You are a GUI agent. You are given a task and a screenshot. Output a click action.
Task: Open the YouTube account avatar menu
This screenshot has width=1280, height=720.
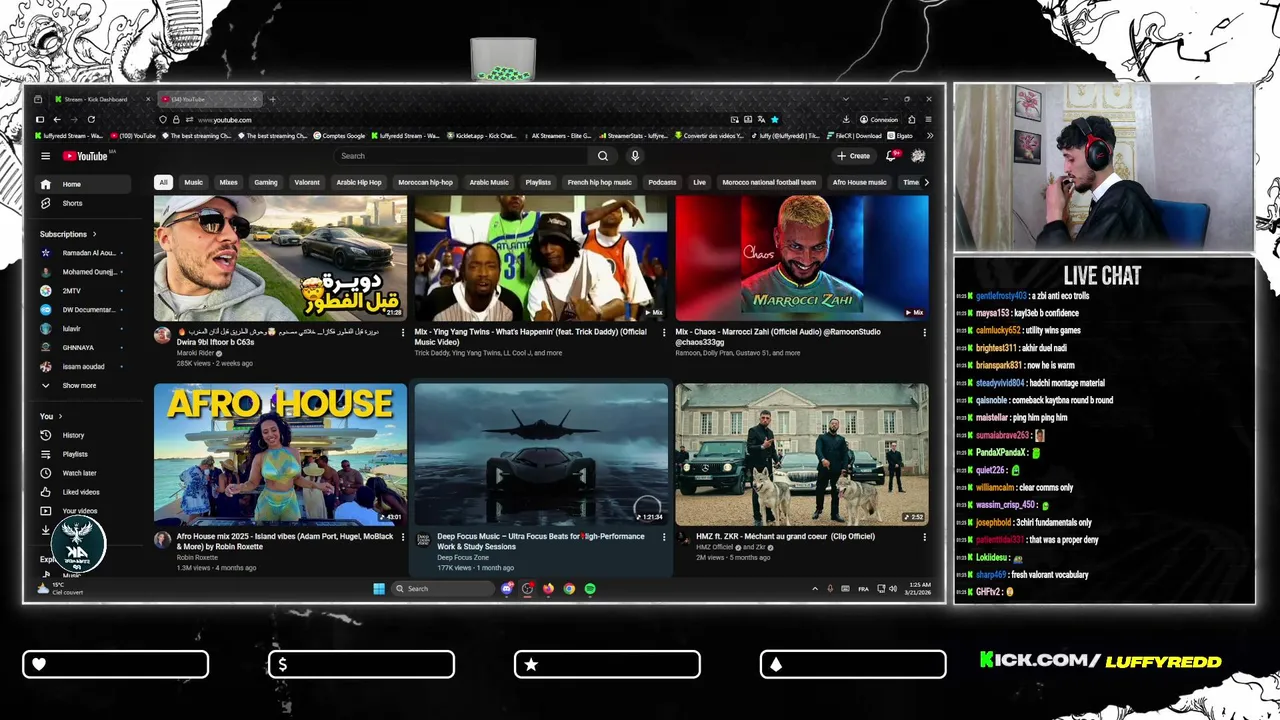[918, 156]
